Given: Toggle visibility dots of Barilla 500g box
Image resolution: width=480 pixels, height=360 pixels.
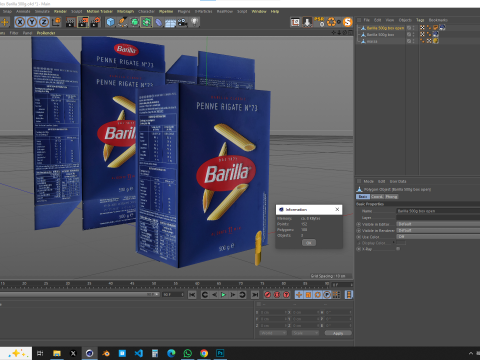Looking at the screenshot, I should coord(414,35).
